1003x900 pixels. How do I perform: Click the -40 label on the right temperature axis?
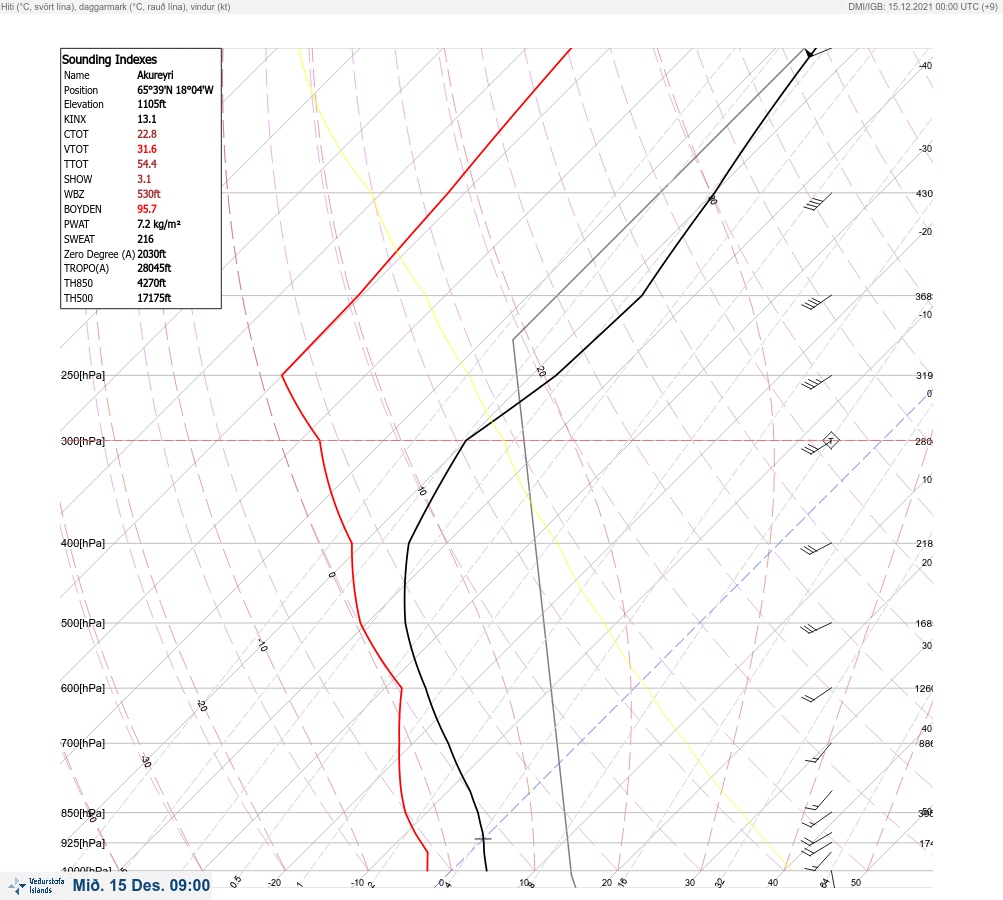(x=926, y=65)
